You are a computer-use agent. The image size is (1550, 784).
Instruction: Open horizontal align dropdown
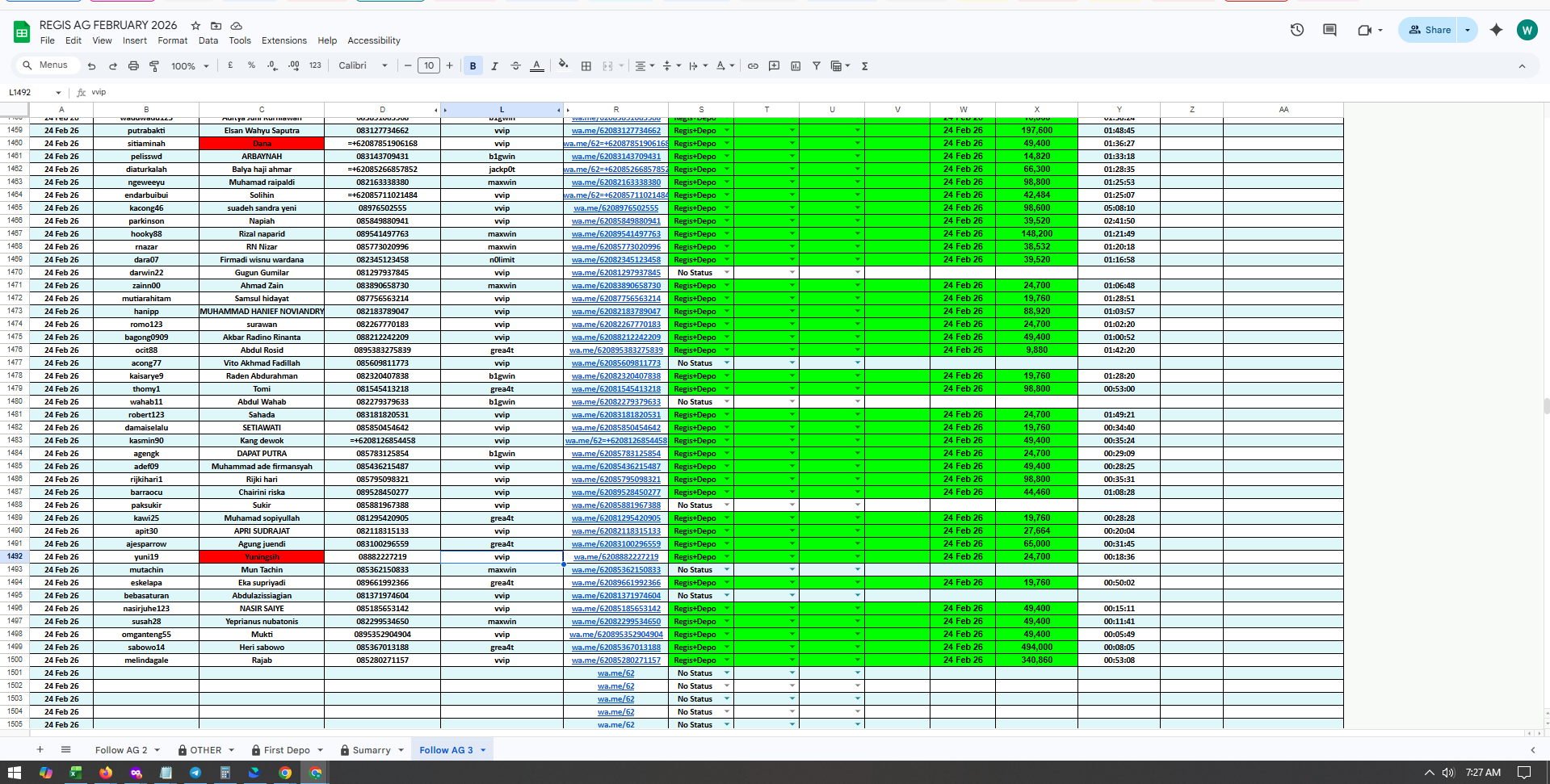pos(644,66)
